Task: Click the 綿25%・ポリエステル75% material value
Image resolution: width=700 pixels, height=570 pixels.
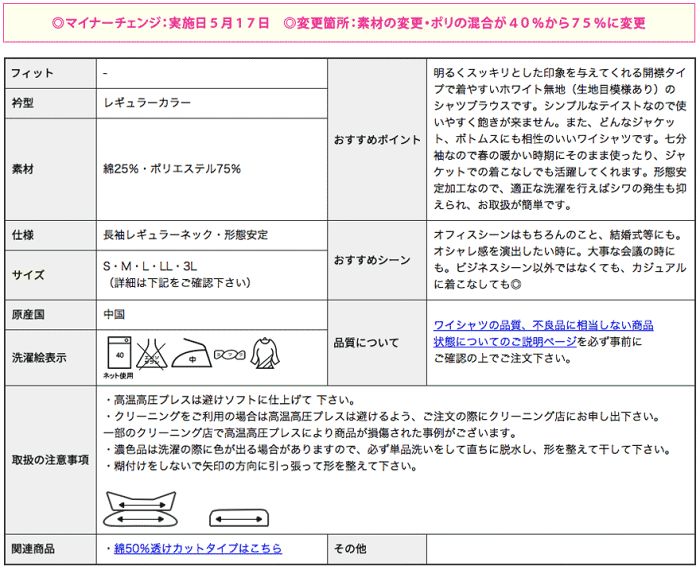Action: [x=171, y=169]
